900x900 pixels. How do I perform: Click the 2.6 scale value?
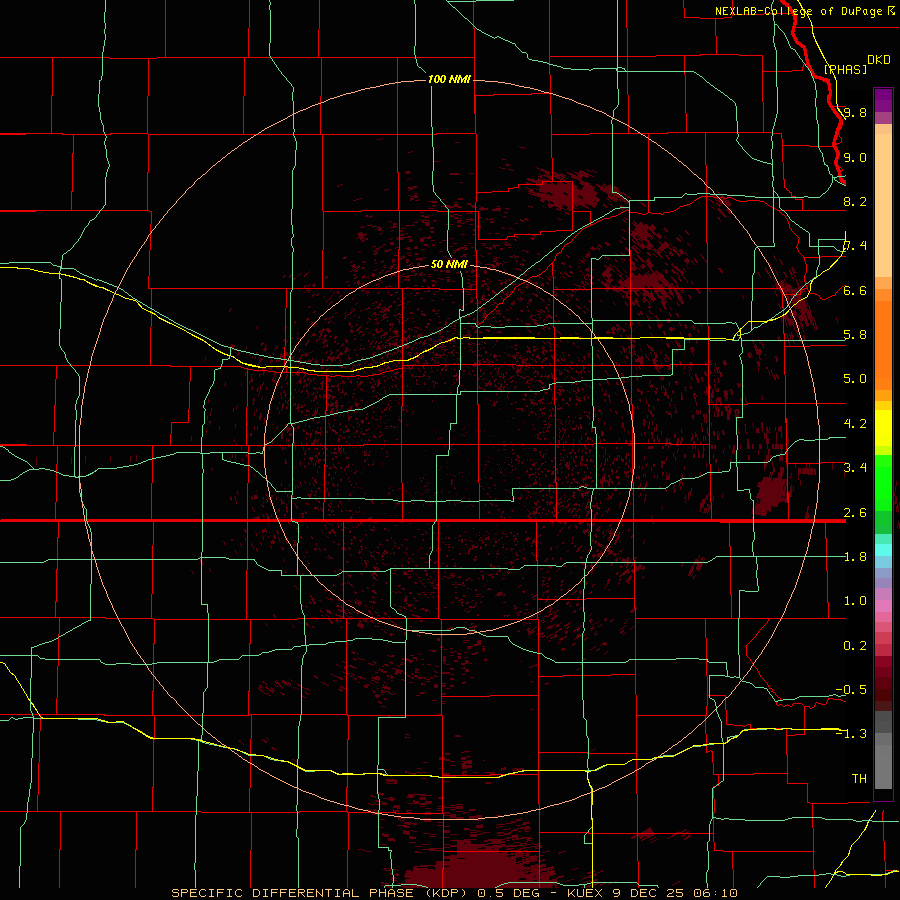(x=855, y=513)
